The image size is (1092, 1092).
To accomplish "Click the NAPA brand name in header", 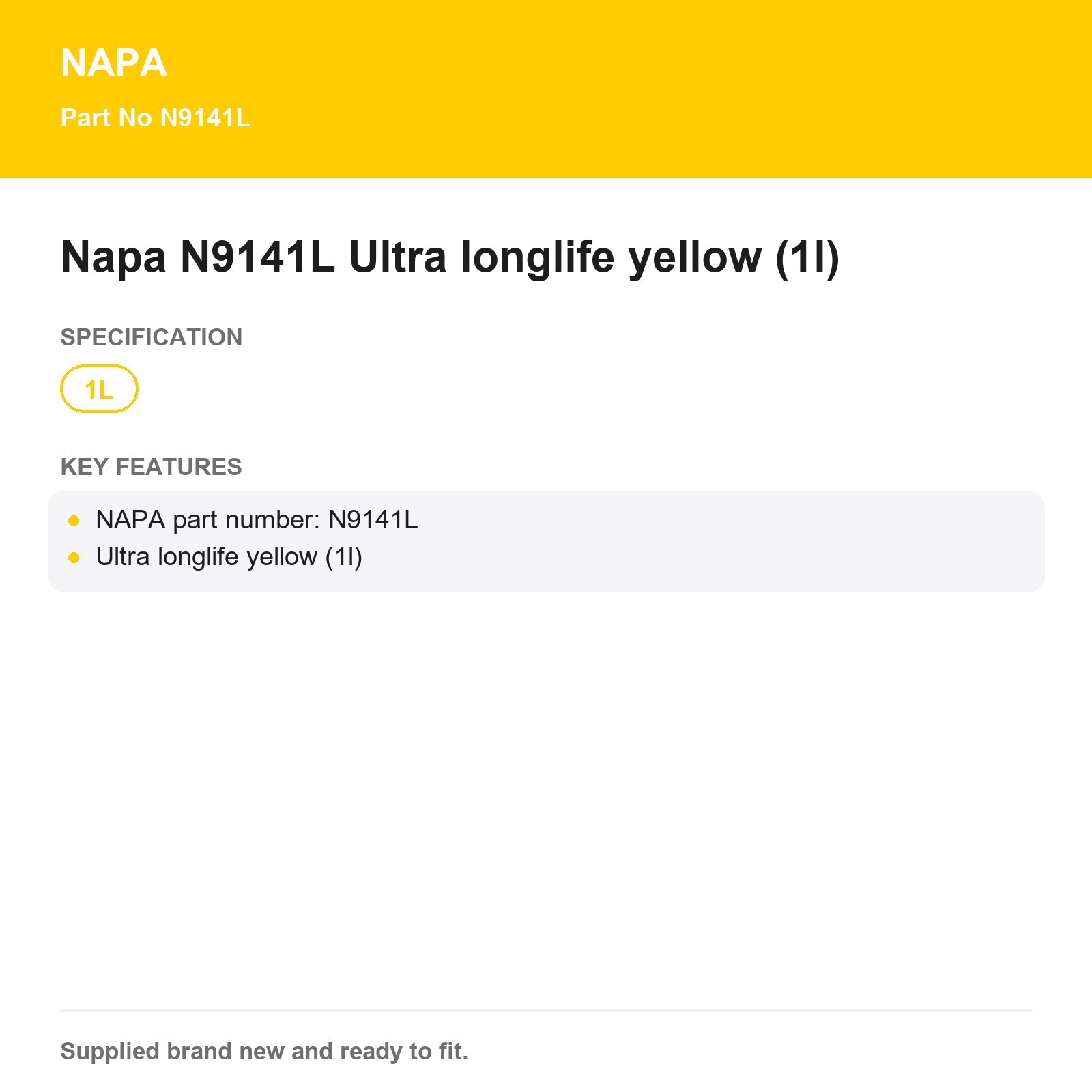I will (113, 63).
